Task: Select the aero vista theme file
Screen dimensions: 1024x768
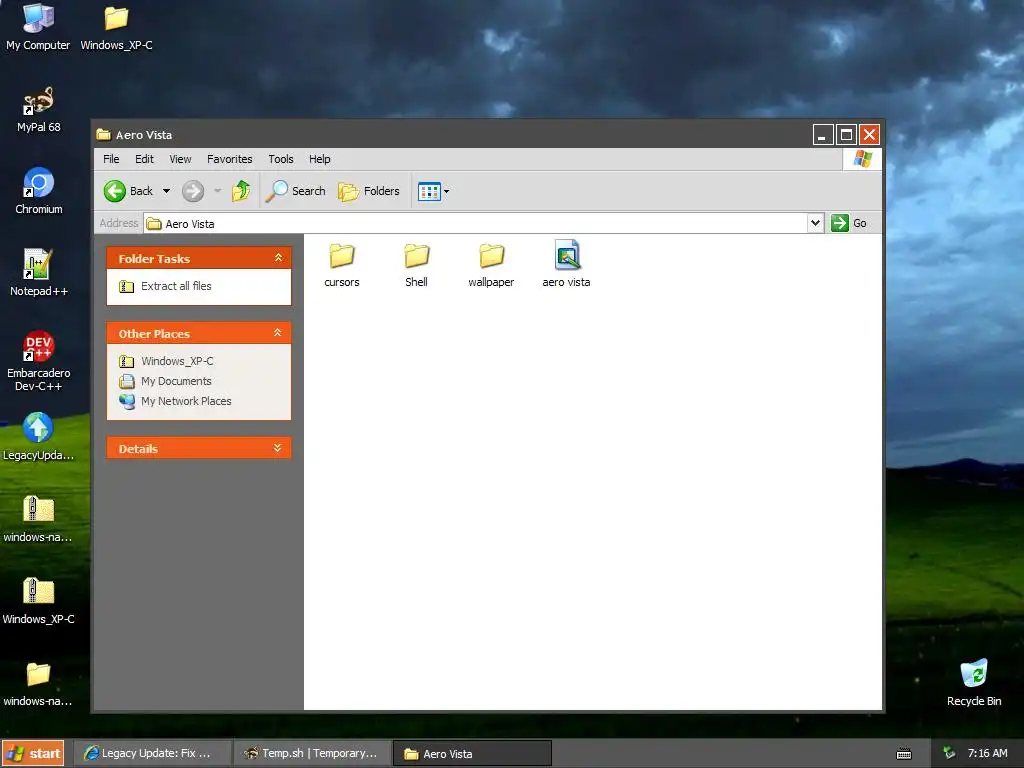Action: point(566,264)
